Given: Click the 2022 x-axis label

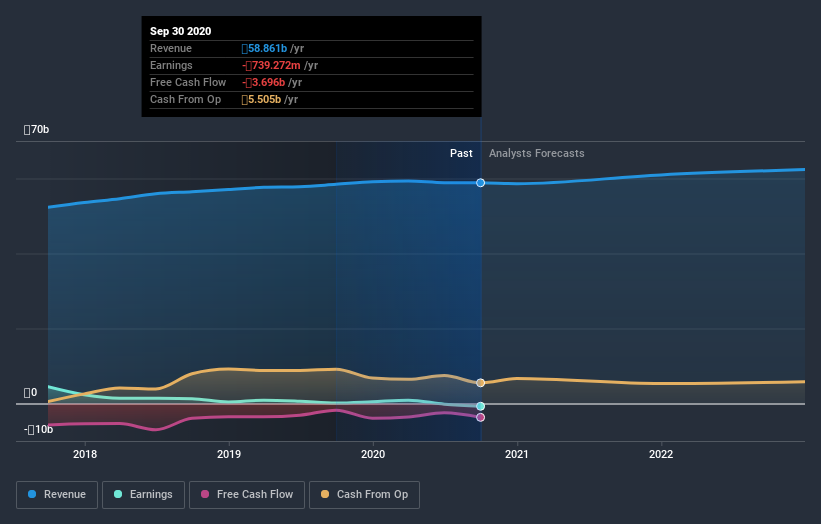Looking at the screenshot, I should coord(661,454).
